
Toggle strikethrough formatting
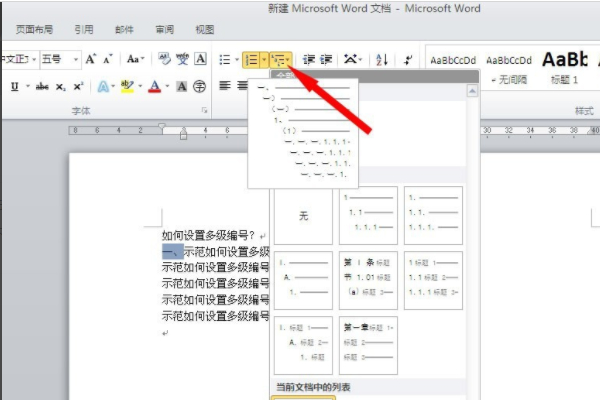click(x=42, y=87)
